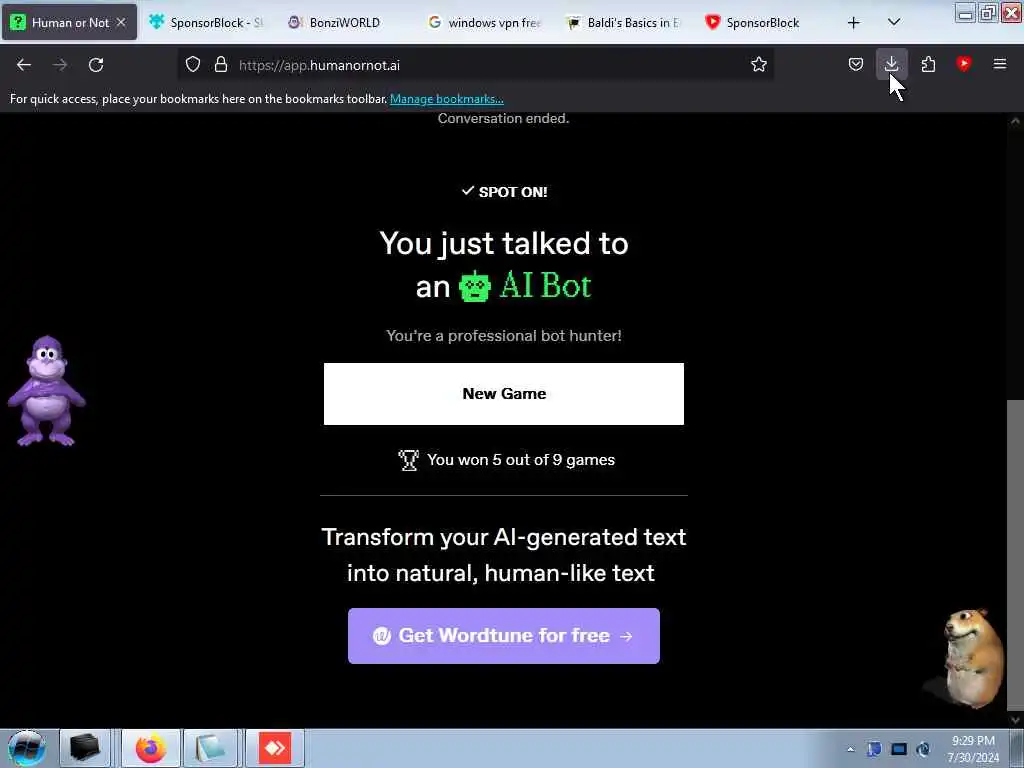Open the Extensions puzzle icon
This screenshot has width=1024, height=768.
(928, 65)
